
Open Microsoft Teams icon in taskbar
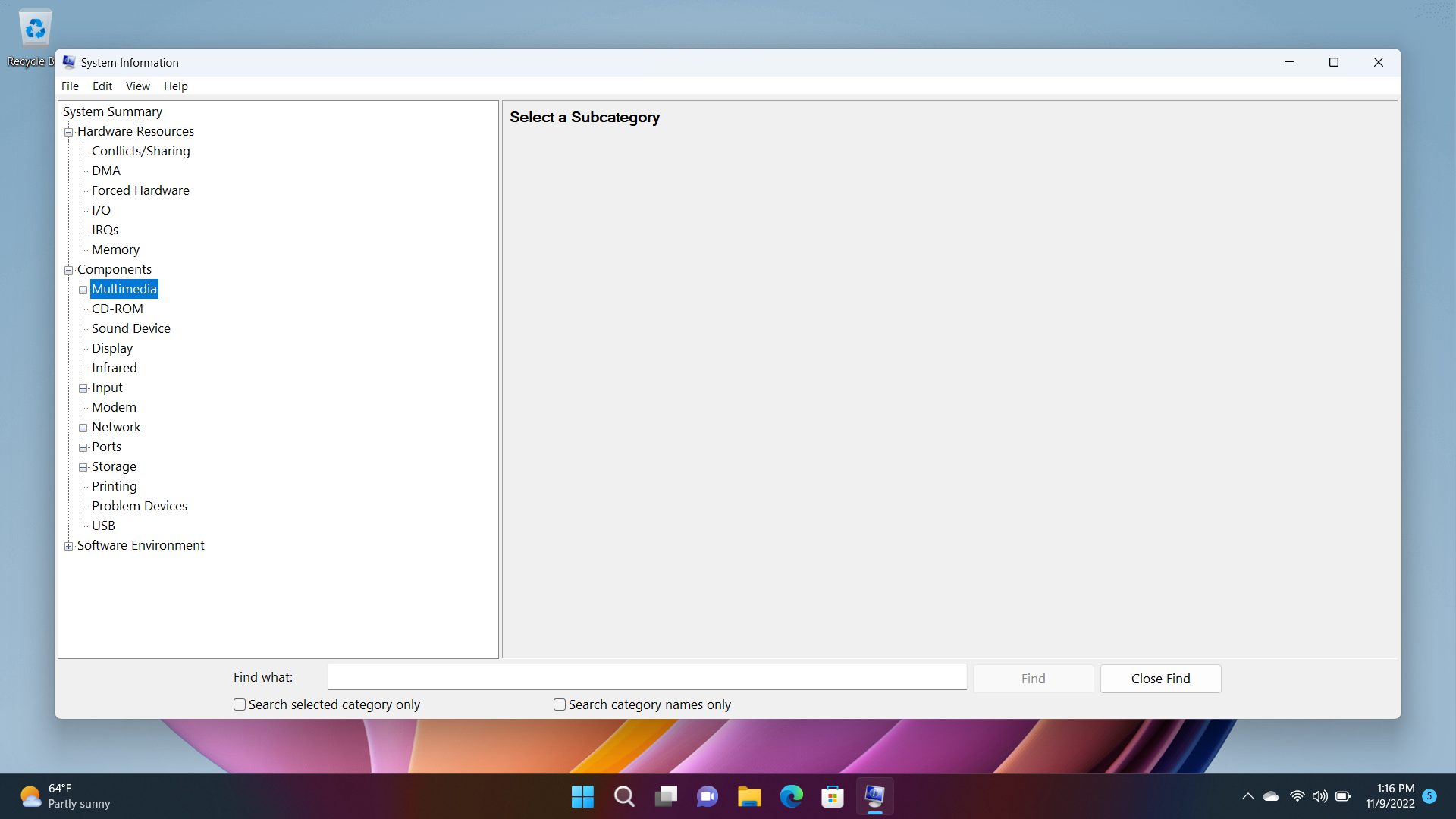click(708, 796)
